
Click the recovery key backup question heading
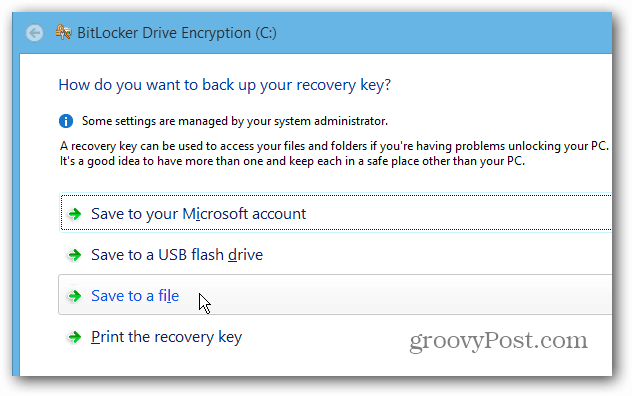(225, 85)
